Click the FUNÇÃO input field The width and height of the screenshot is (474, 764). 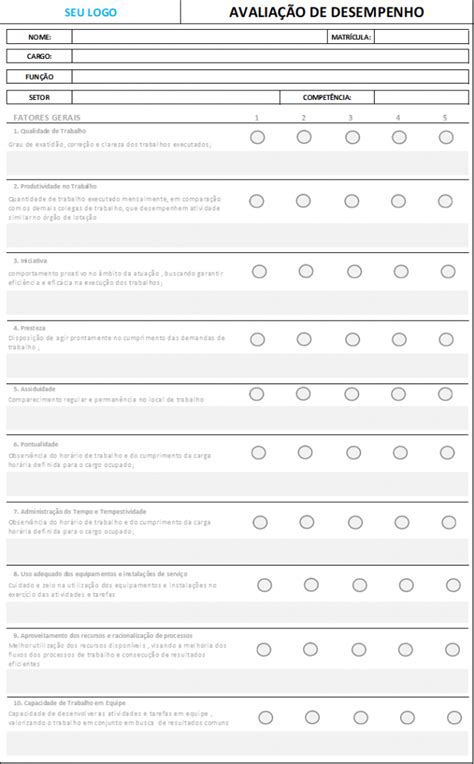click(270, 76)
